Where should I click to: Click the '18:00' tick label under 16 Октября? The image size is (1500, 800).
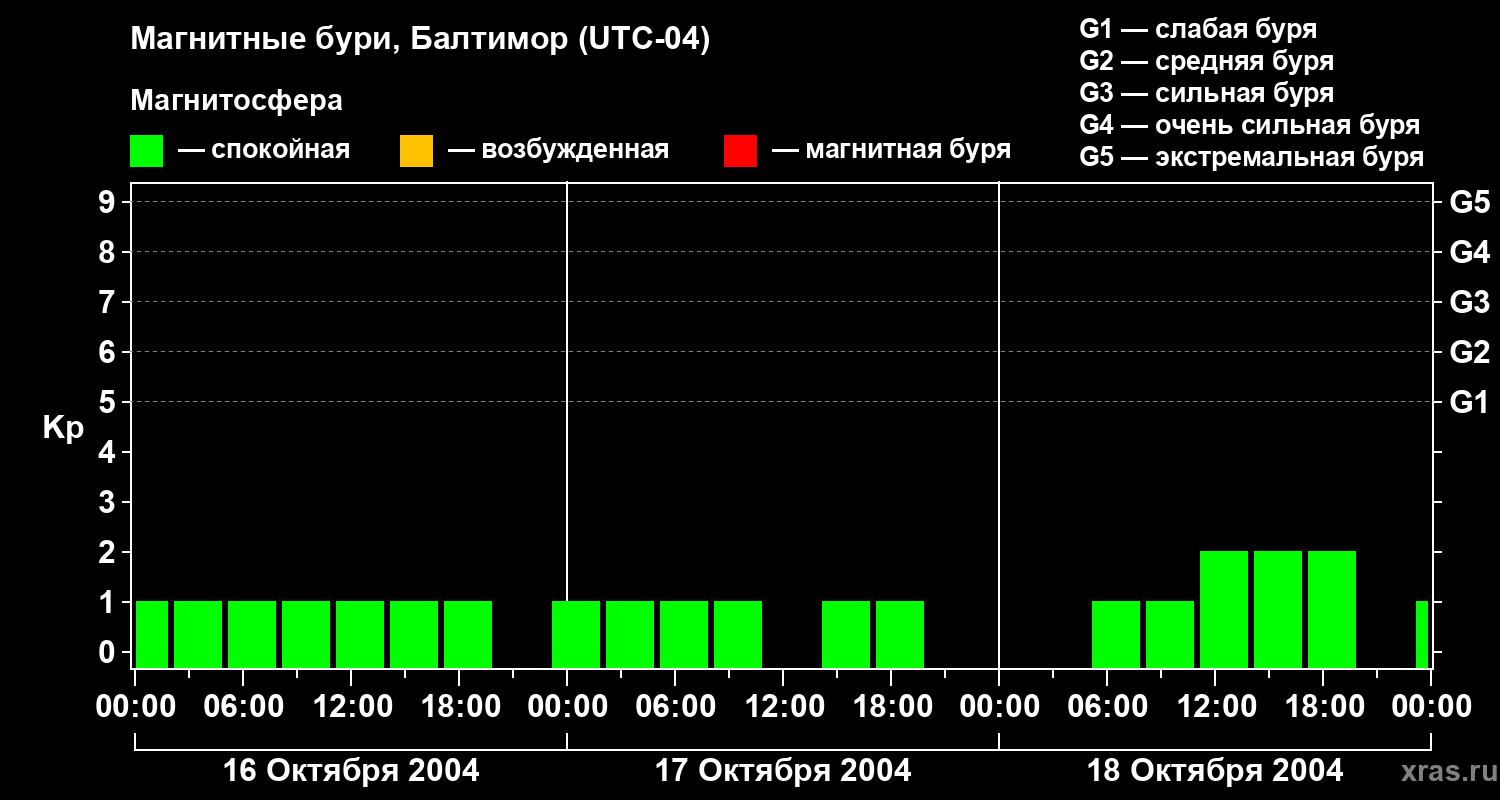tap(459, 707)
